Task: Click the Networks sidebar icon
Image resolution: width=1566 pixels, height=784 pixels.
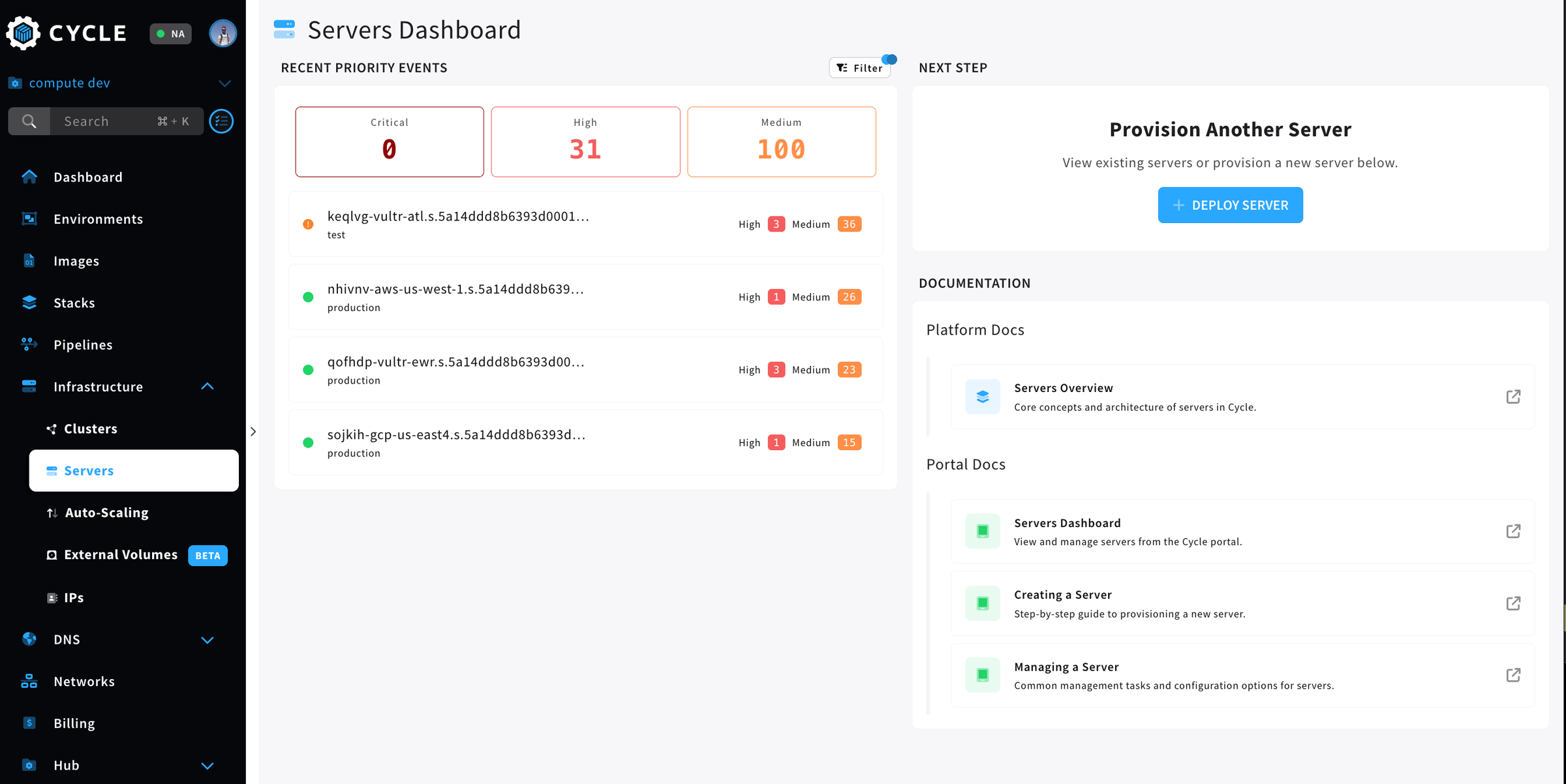Action: (29, 681)
